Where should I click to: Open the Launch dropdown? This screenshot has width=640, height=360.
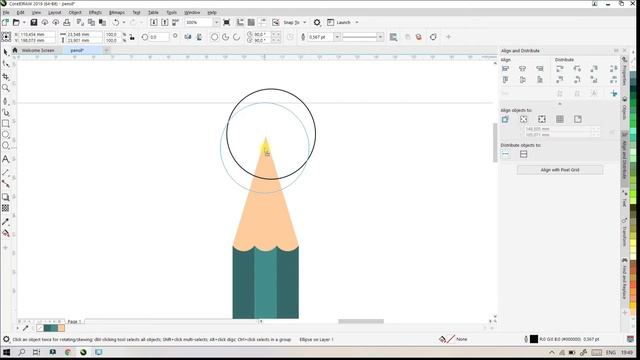tap(357, 22)
